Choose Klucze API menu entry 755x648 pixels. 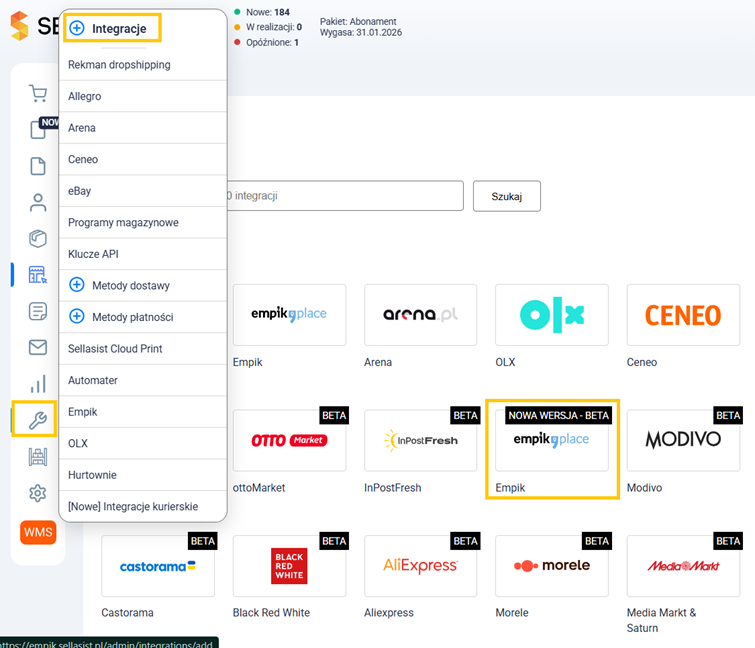point(93,254)
